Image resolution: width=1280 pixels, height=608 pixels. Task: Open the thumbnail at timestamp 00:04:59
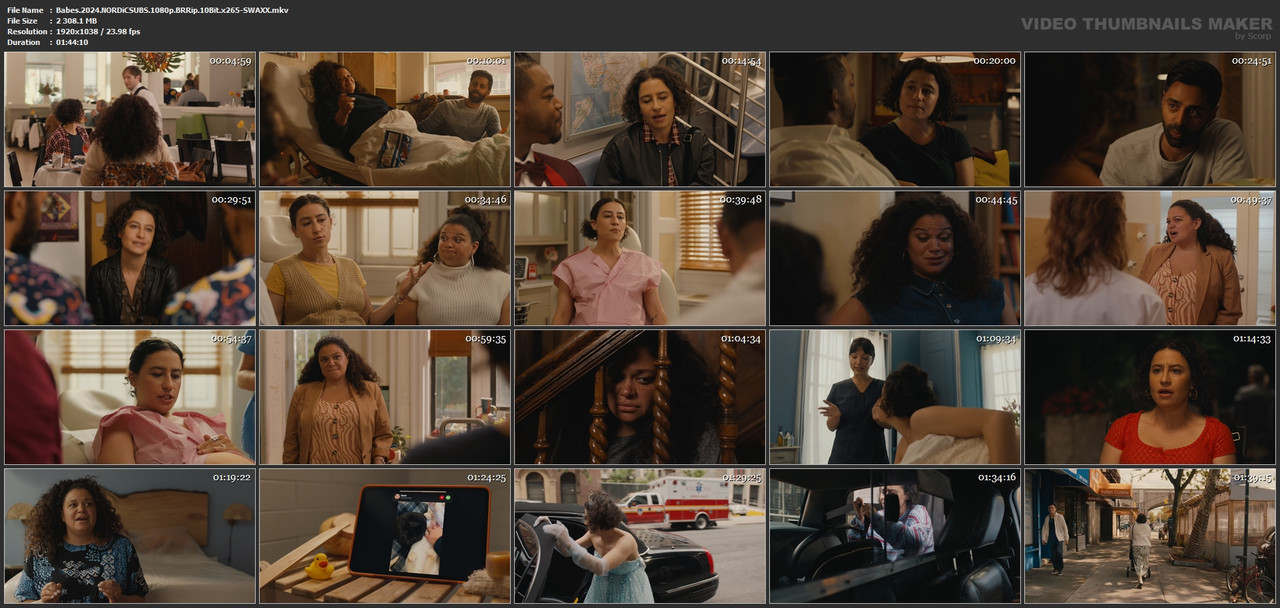130,119
